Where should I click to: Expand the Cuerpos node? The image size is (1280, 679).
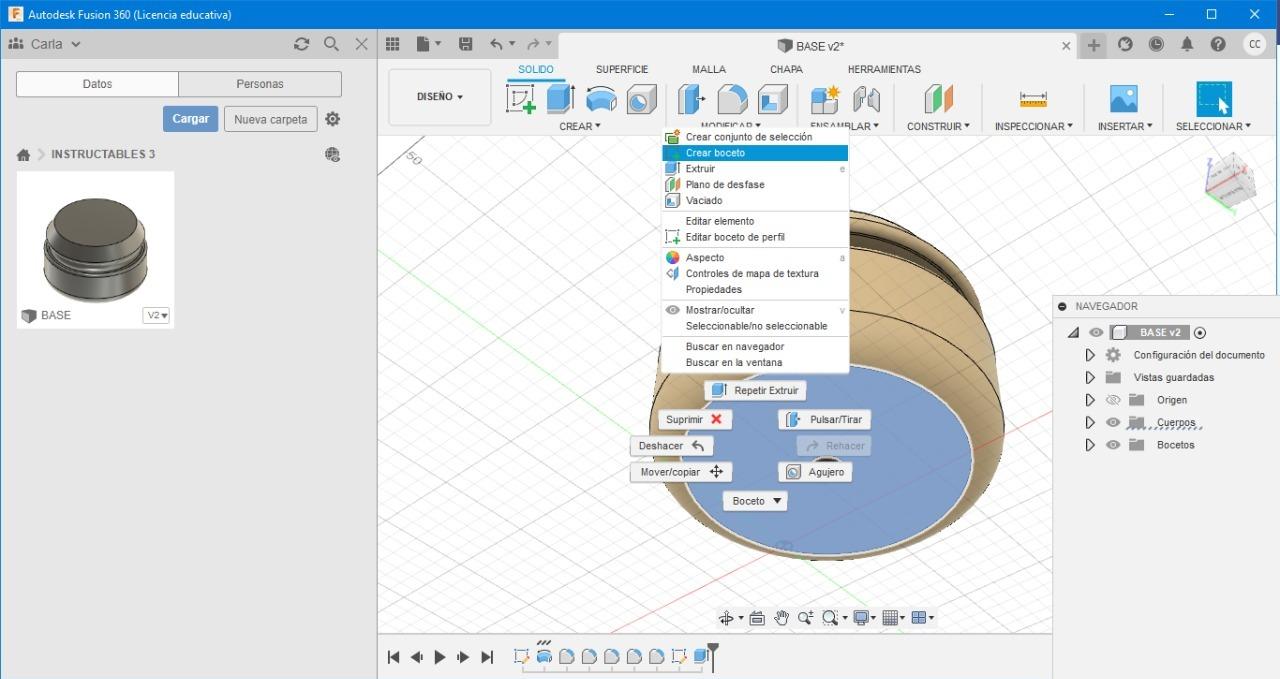click(x=1090, y=422)
